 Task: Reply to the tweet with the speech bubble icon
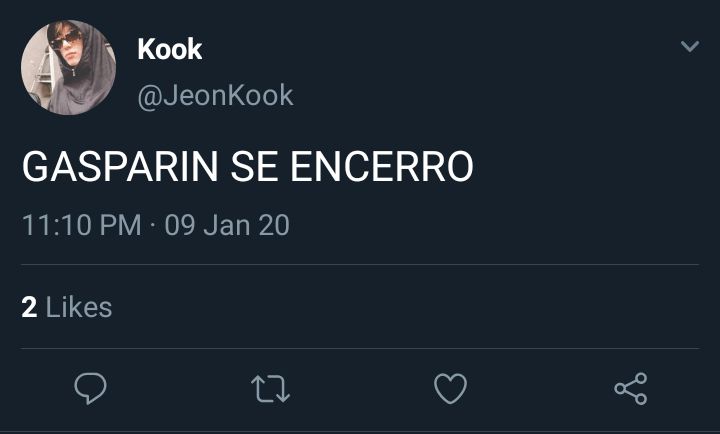click(90, 389)
